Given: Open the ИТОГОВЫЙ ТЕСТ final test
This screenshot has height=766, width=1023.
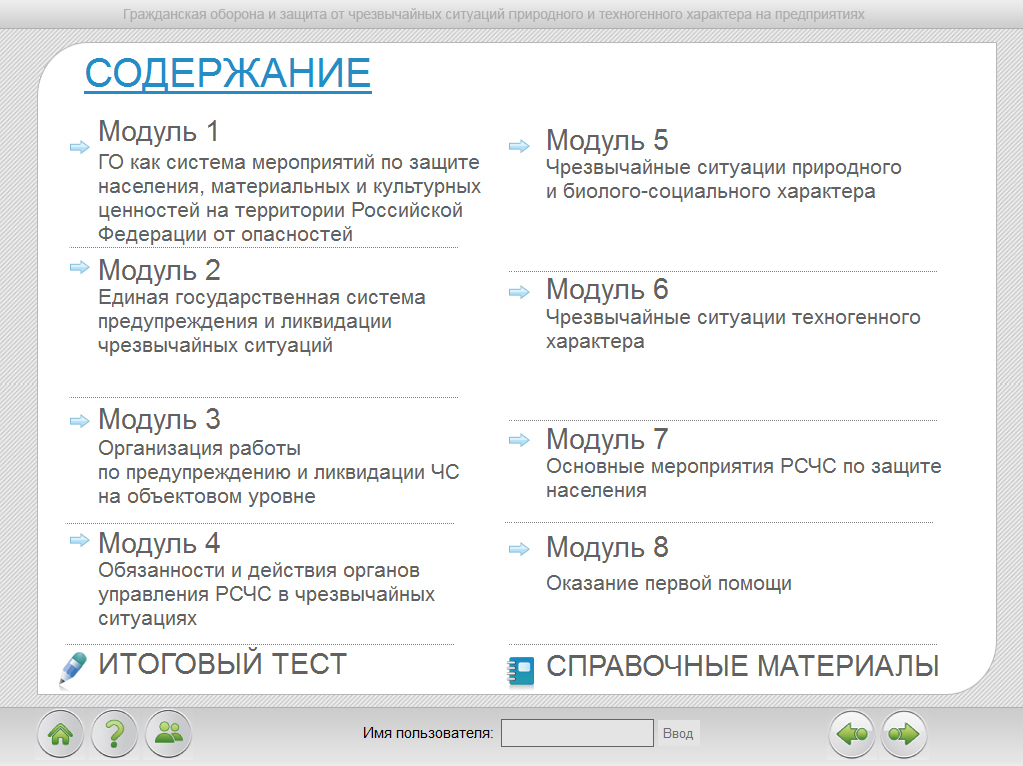Looking at the screenshot, I should 222,663.
